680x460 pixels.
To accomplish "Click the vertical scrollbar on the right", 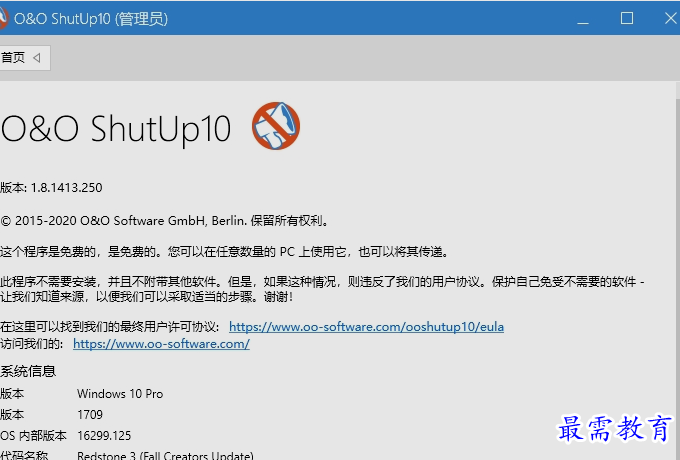I will [677, 269].
